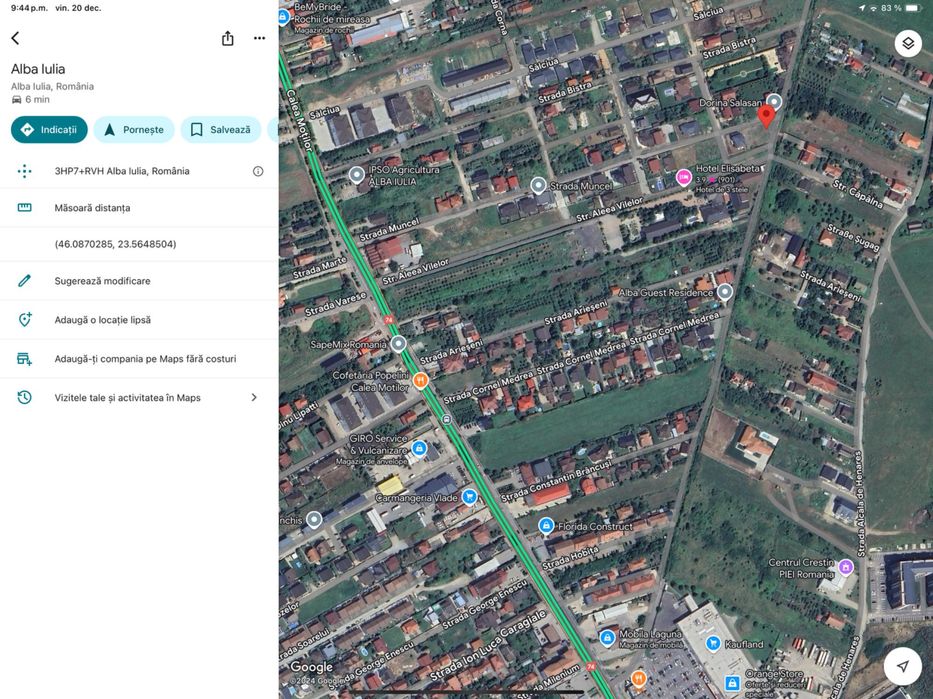This screenshot has height=699, width=933.
Task: Open the three-dot more options menu
Action: pos(259,38)
